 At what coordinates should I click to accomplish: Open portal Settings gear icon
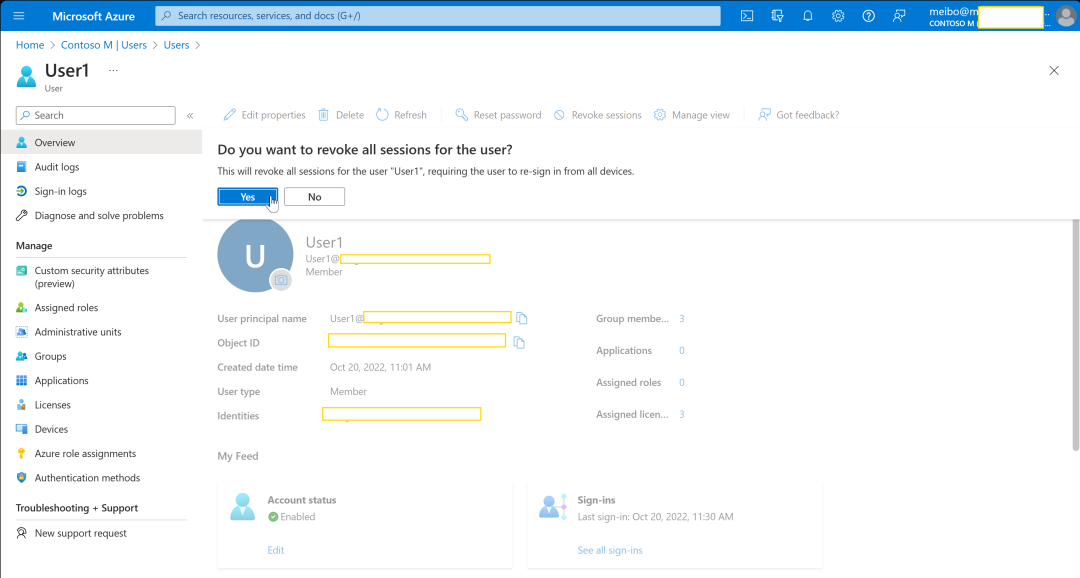coord(838,16)
